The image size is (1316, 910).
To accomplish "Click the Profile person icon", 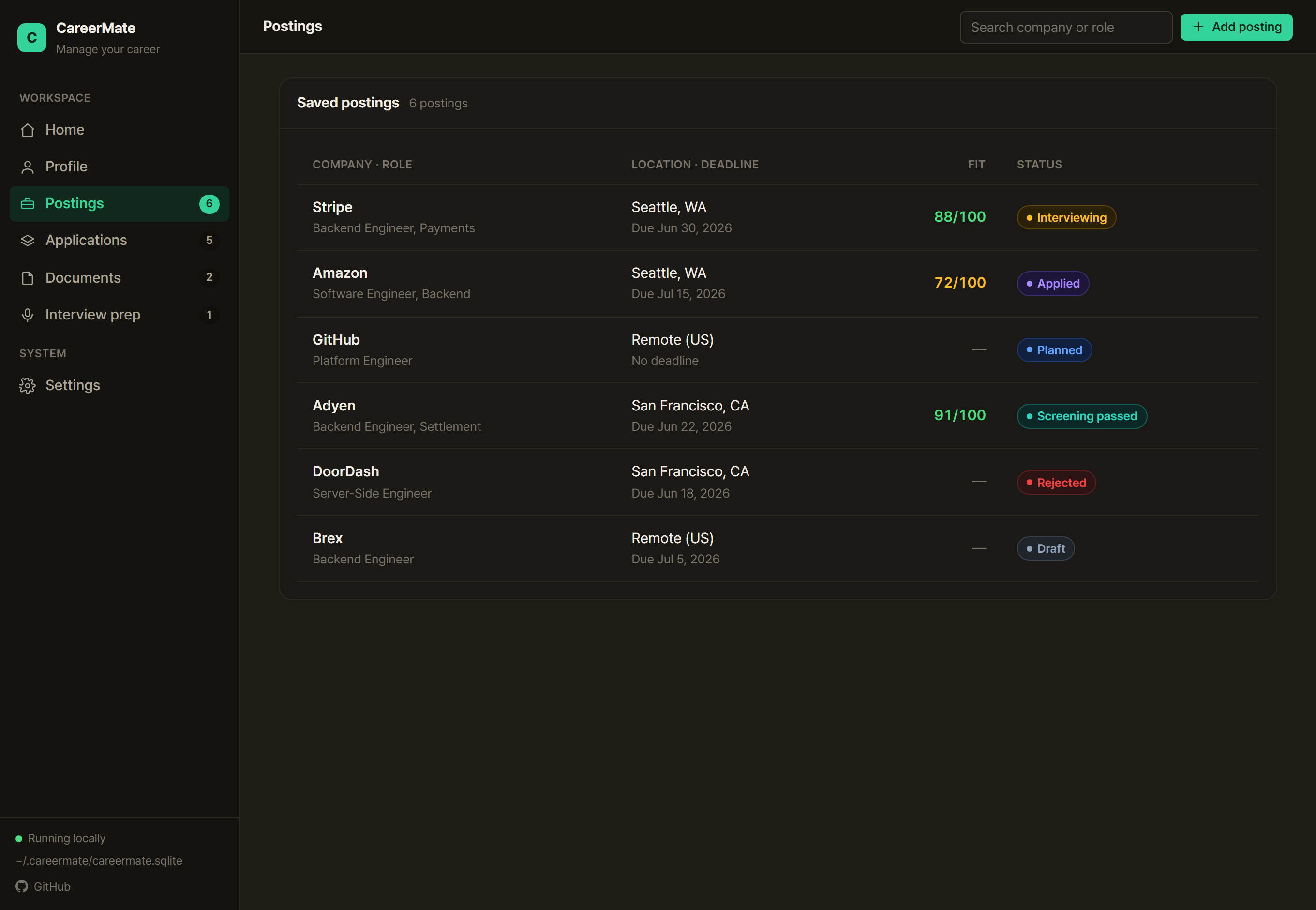I will click(28, 167).
